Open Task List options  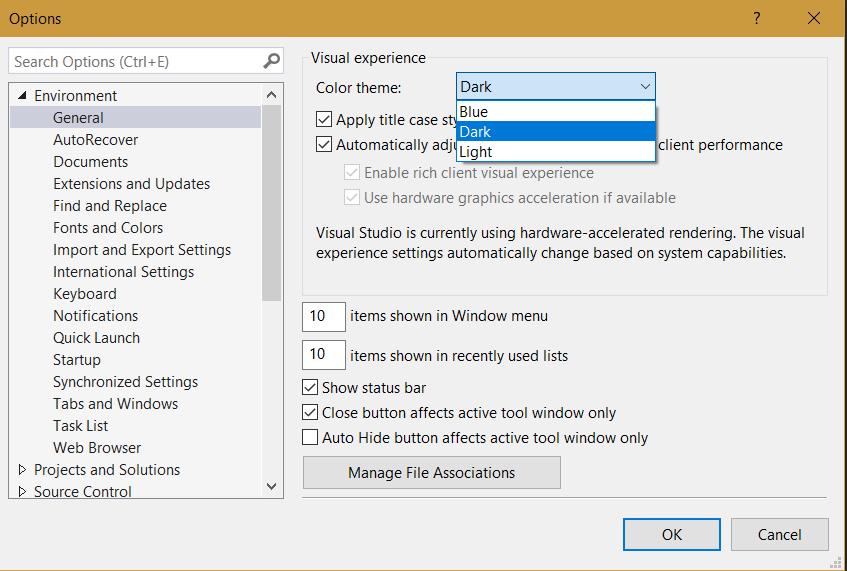(x=80, y=426)
